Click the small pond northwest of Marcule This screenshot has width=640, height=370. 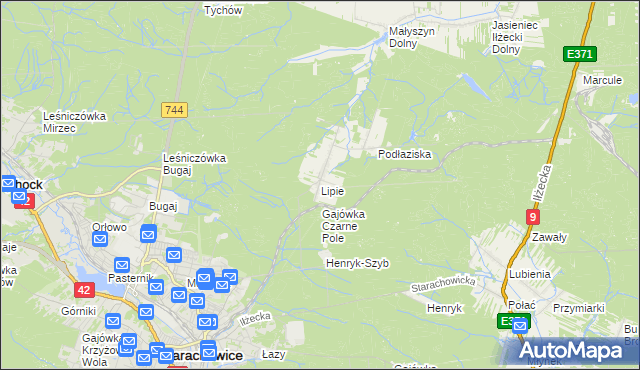click(x=475, y=86)
